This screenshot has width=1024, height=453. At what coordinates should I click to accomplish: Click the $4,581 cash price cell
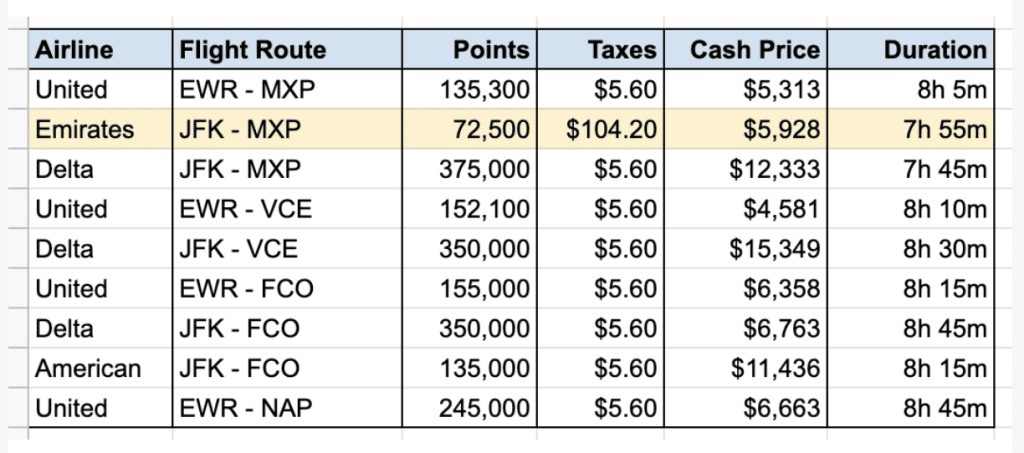pyautogui.click(x=745, y=209)
